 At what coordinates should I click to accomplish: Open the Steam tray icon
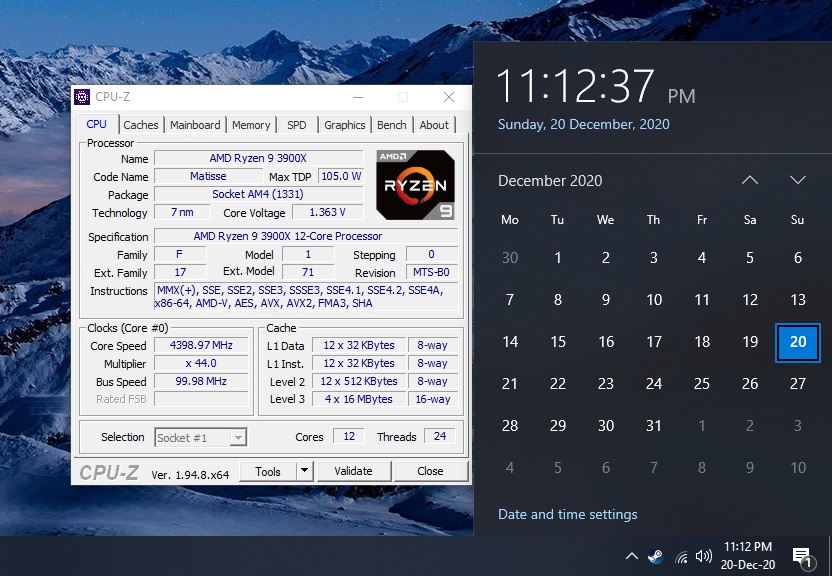(x=656, y=556)
